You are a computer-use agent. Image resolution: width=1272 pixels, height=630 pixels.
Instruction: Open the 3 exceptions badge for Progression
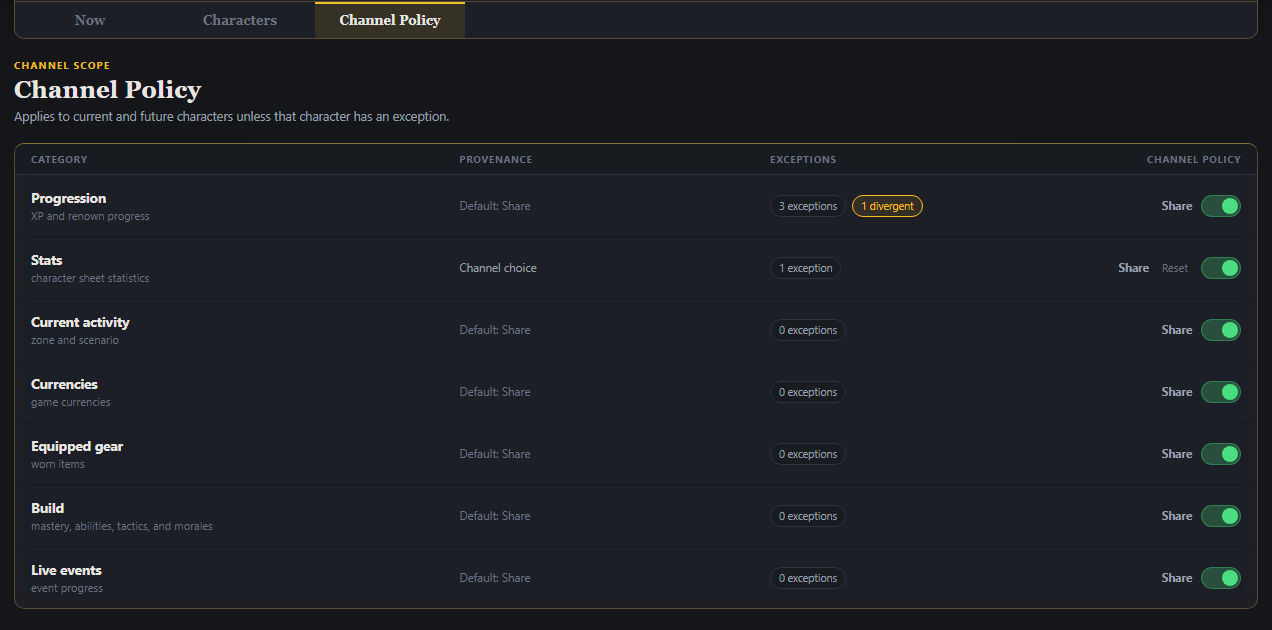click(808, 206)
